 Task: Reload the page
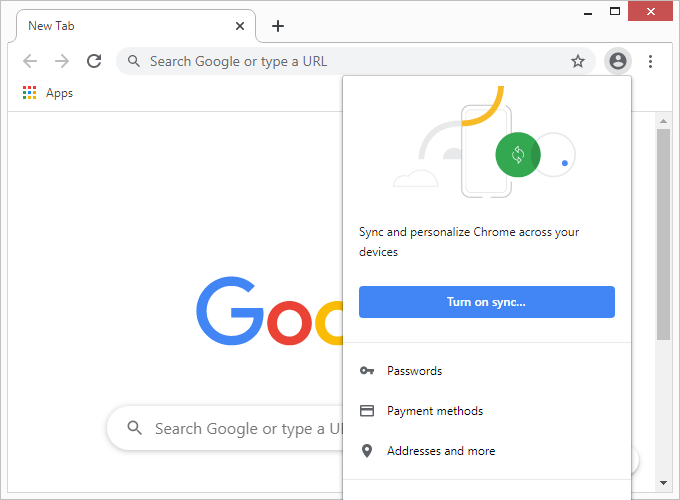pos(94,61)
